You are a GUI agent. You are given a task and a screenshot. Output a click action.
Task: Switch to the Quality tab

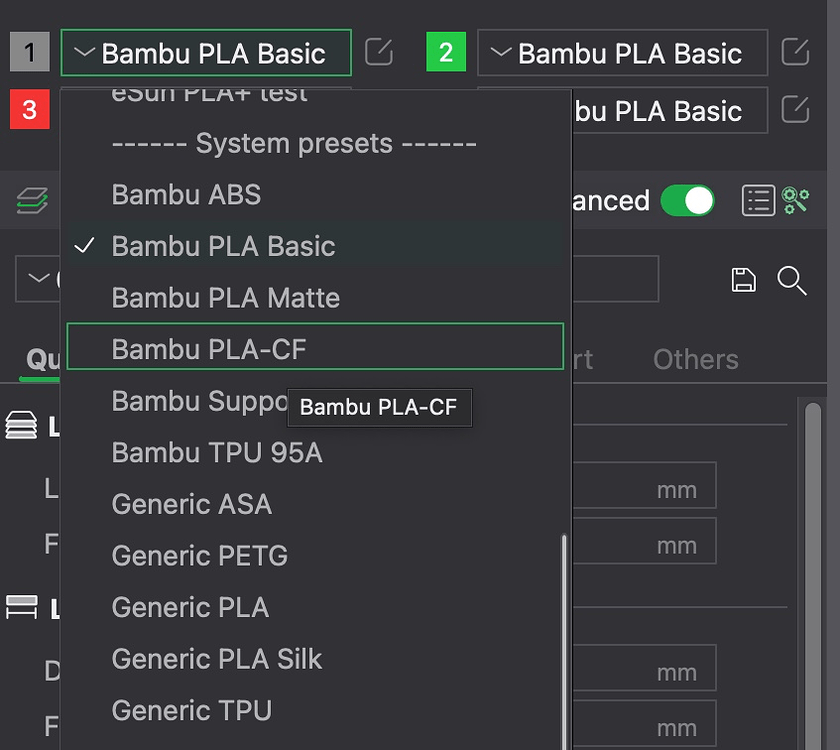click(43, 359)
